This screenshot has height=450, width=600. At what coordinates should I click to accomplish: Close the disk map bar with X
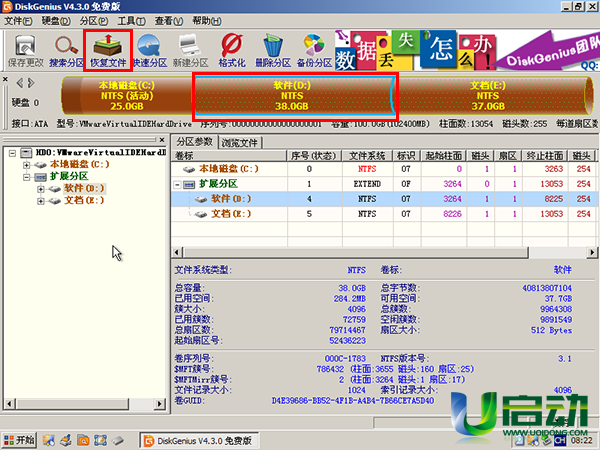pos(5,79)
